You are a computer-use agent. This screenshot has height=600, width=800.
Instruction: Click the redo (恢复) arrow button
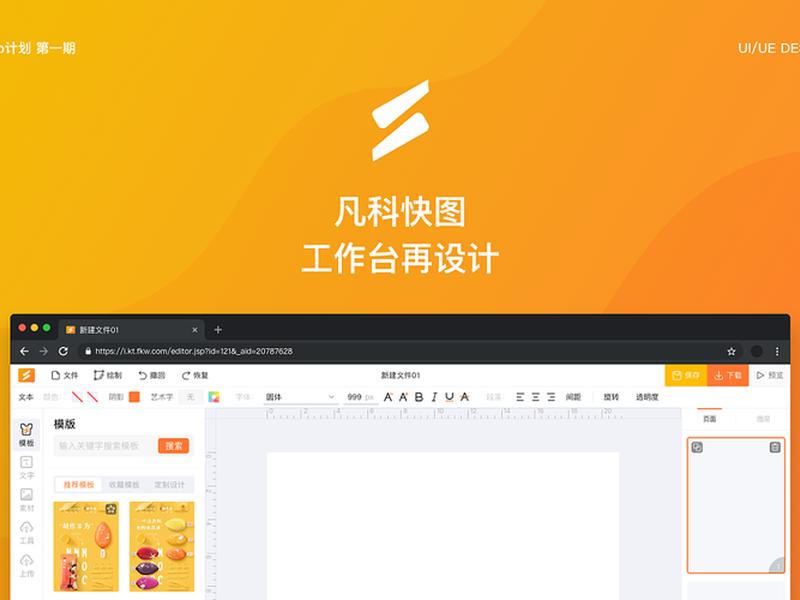pos(195,375)
